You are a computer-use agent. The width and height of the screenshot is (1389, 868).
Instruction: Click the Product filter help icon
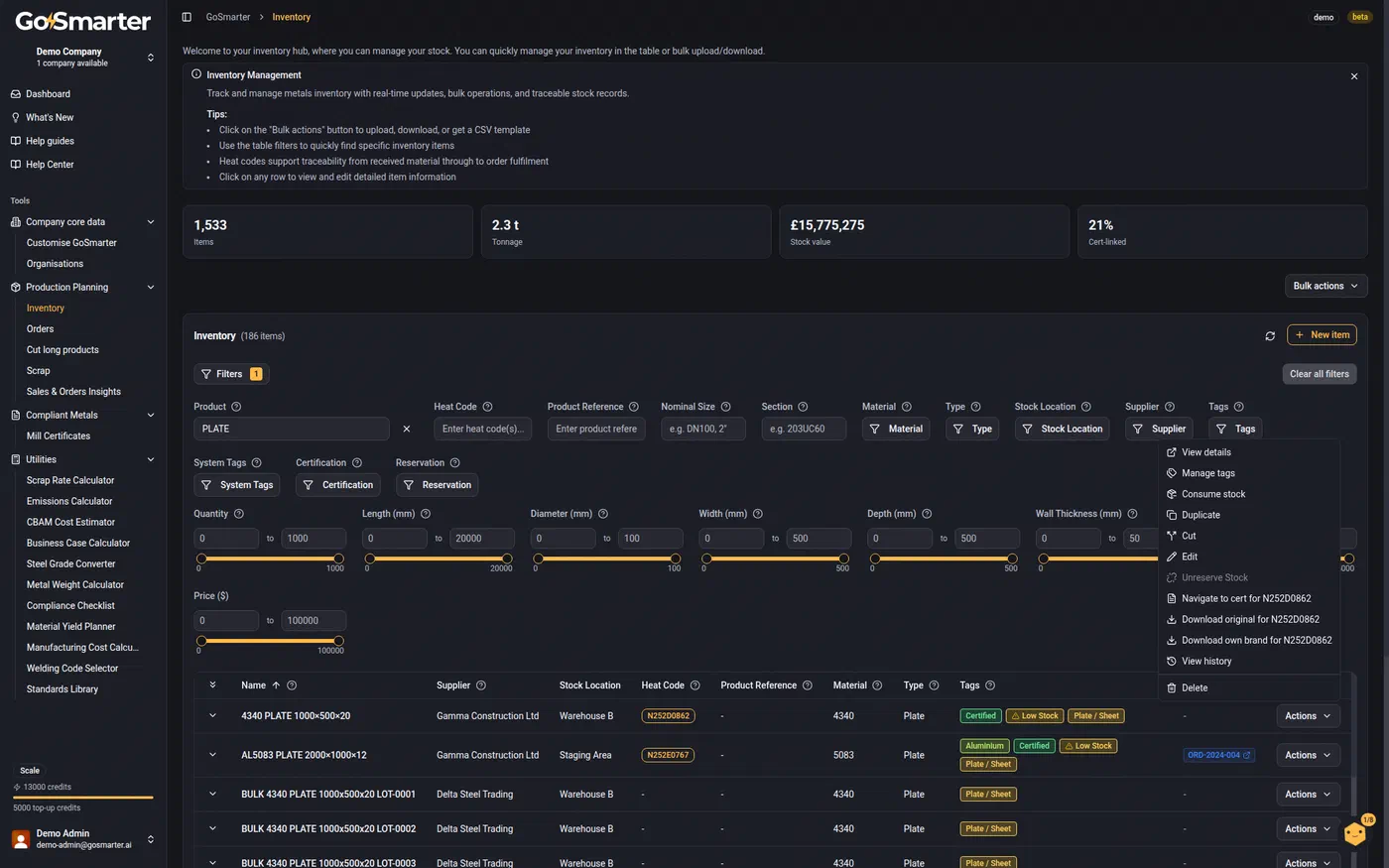click(x=236, y=407)
